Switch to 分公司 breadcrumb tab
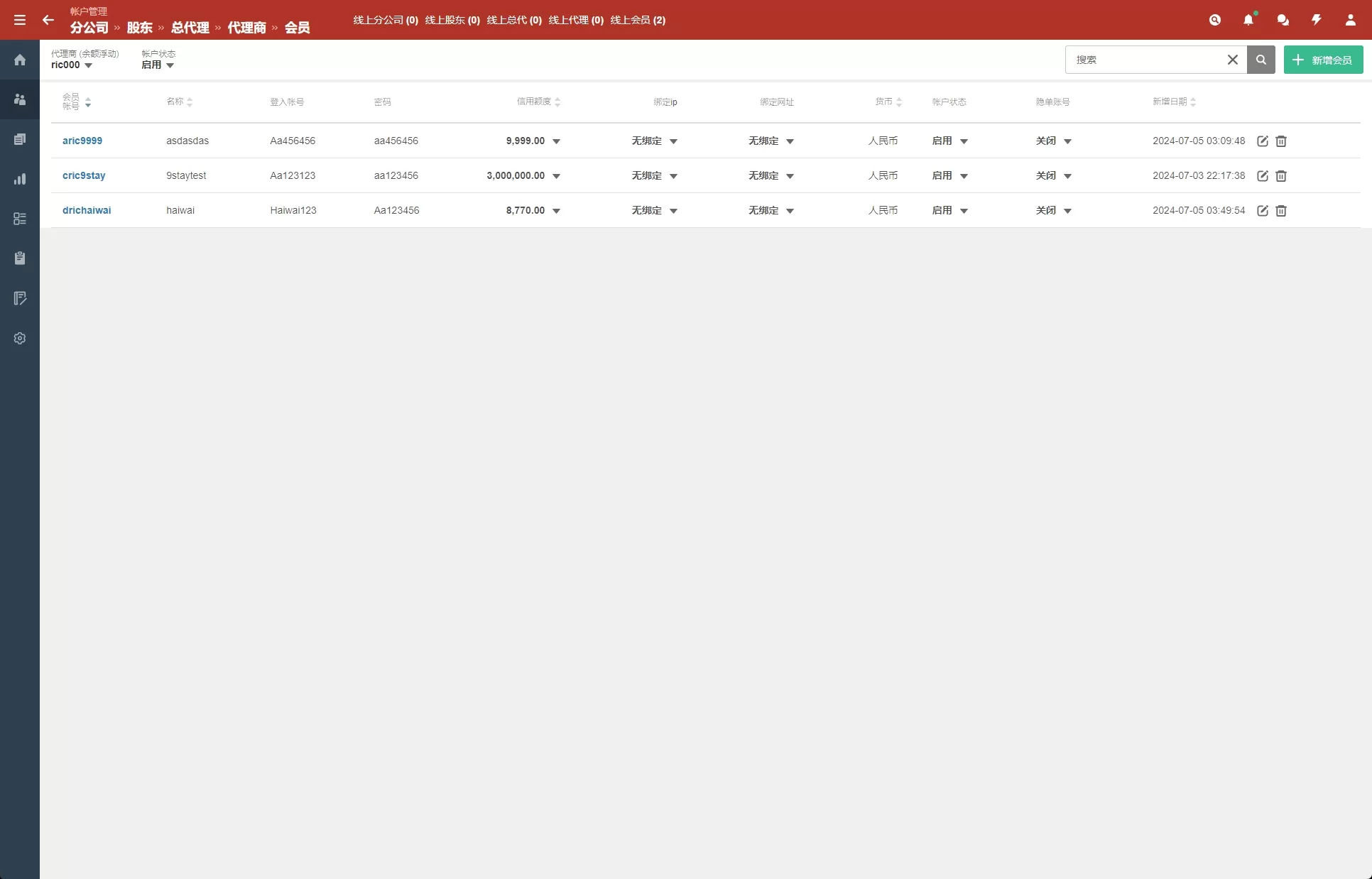Image resolution: width=1372 pixels, height=879 pixels. click(89, 28)
